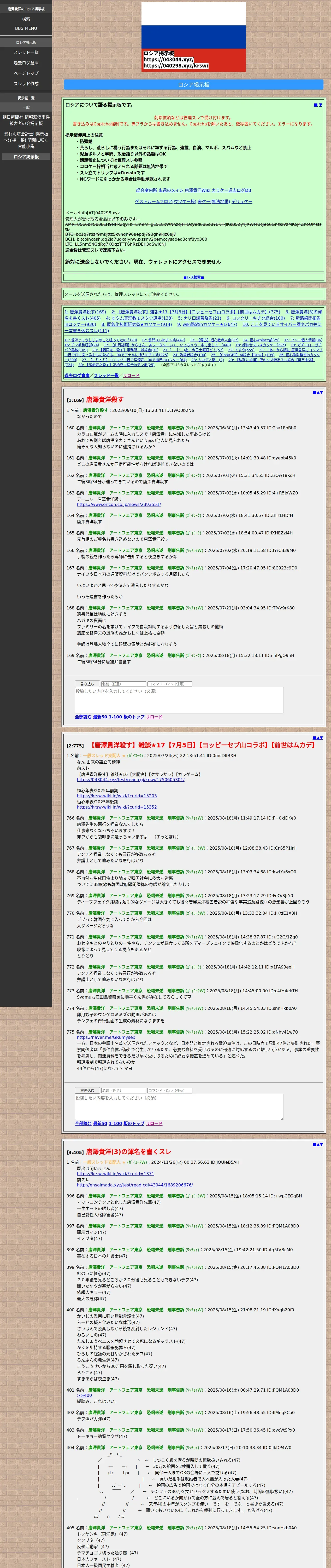Click 板のトップ under thread 1

pos(134,717)
